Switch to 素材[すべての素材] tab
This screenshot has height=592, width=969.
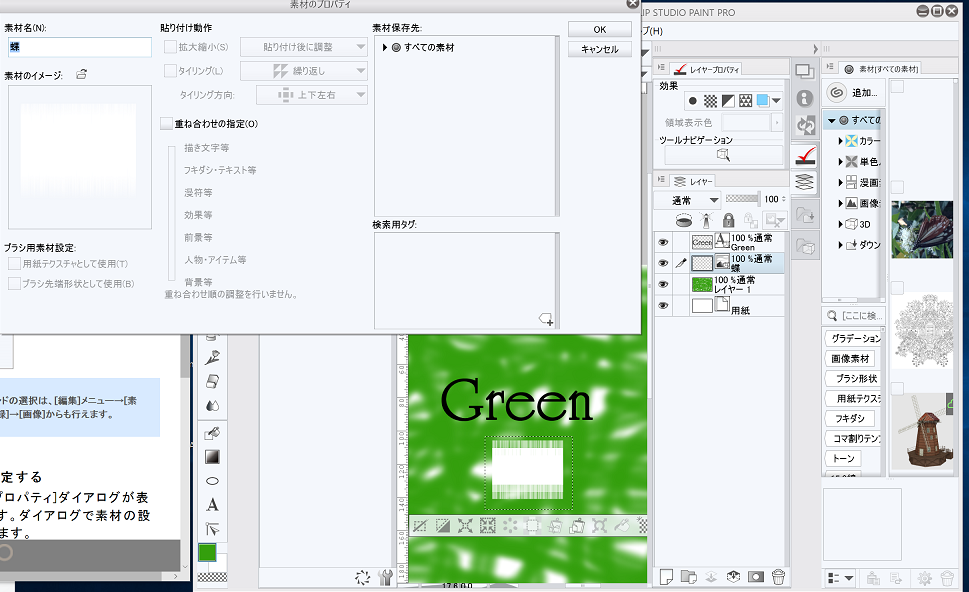click(x=882, y=69)
